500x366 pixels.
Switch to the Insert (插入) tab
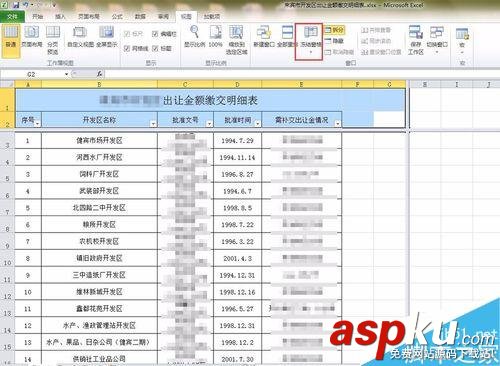(x=60, y=16)
